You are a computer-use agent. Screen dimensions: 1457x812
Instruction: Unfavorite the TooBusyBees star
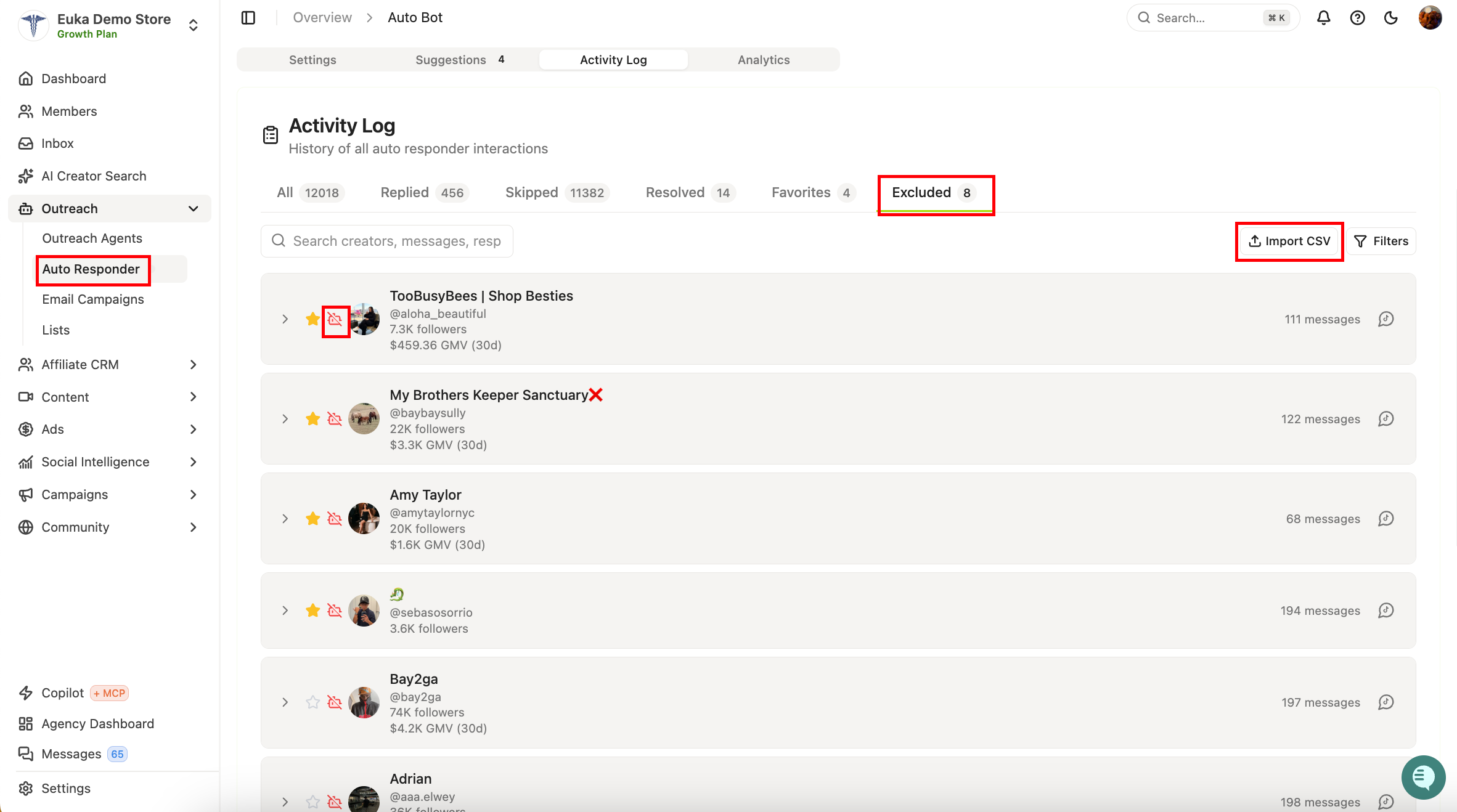(313, 319)
